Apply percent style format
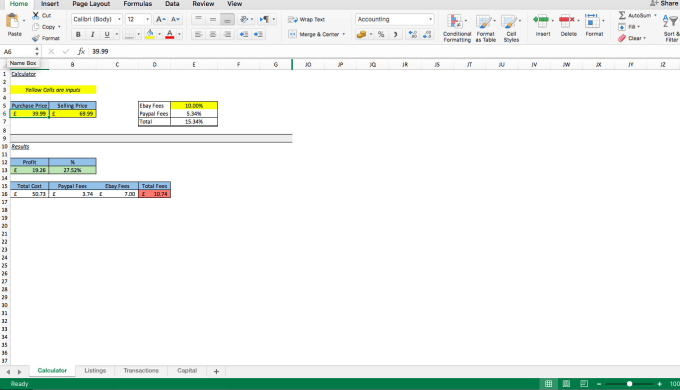This screenshot has width=680, height=390. click(x=381, y=34)
